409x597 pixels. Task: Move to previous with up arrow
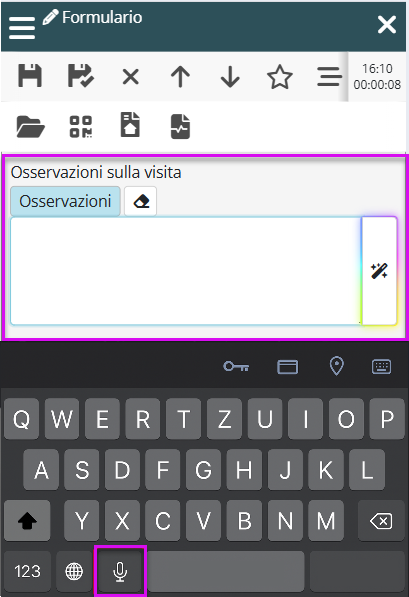click(x=180, y=77)
